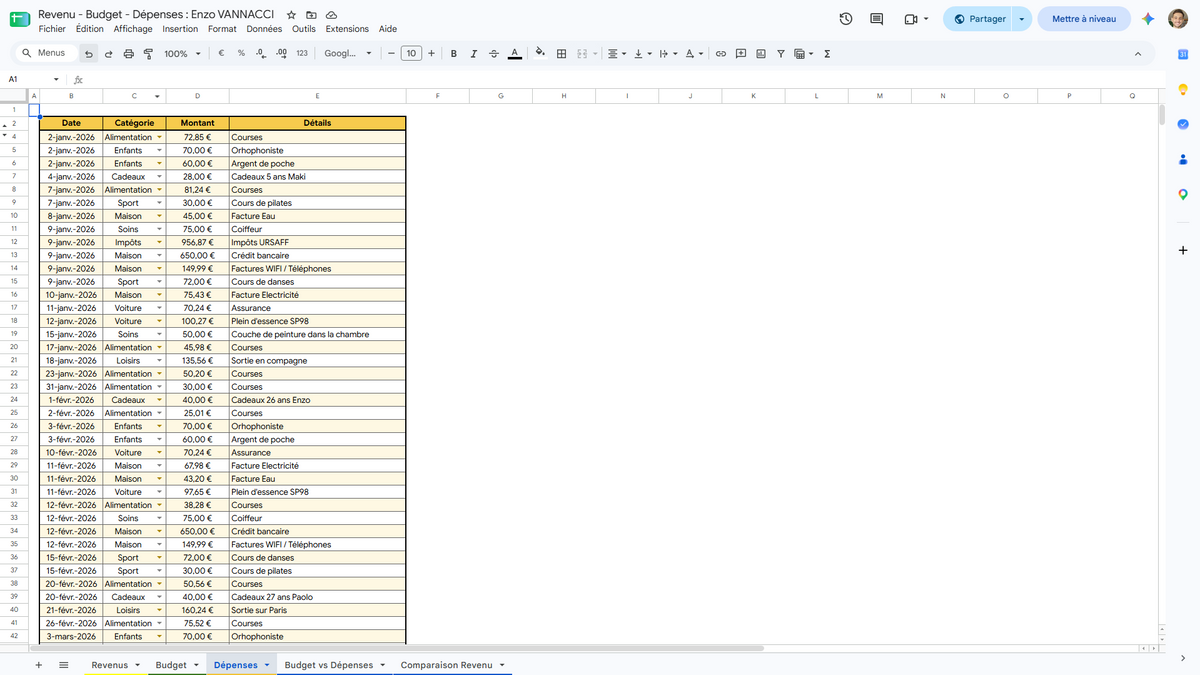The image size is (1200, 675).
Task: Click the Partager button
Action: 978,19
